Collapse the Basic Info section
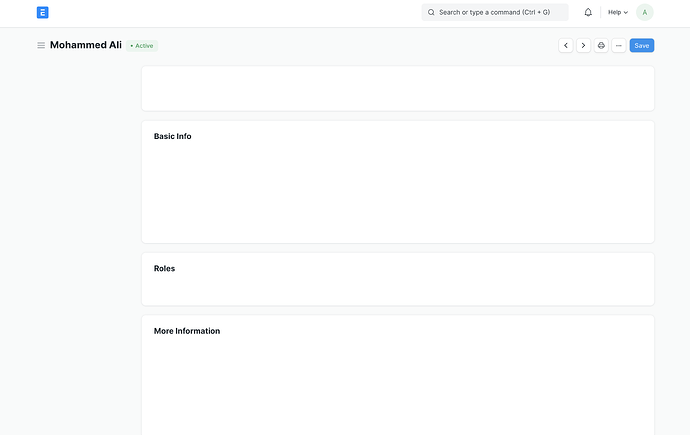 click(x=172, y=136)
